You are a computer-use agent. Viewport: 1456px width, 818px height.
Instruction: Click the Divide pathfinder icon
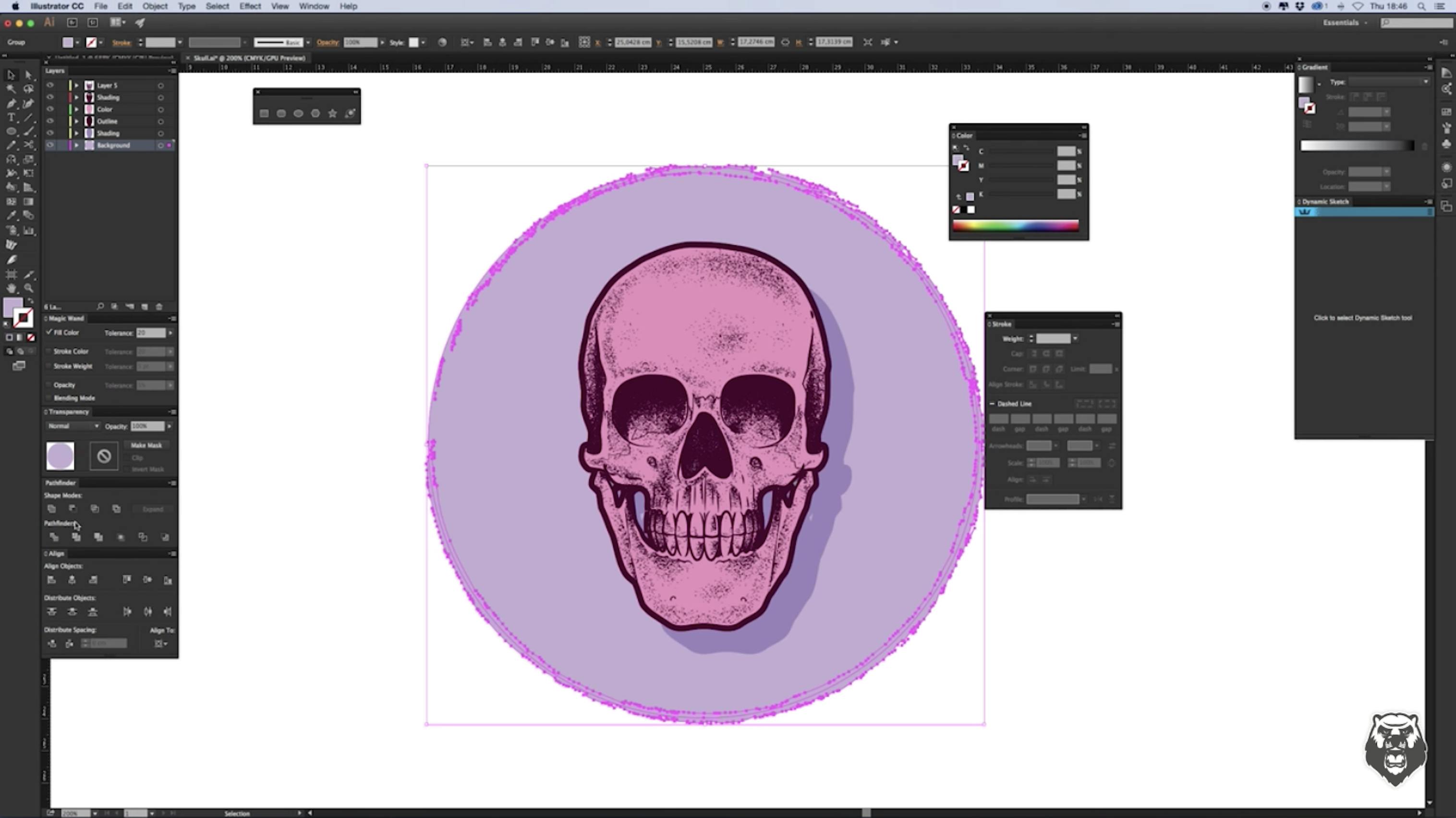(x=54, y=537)
